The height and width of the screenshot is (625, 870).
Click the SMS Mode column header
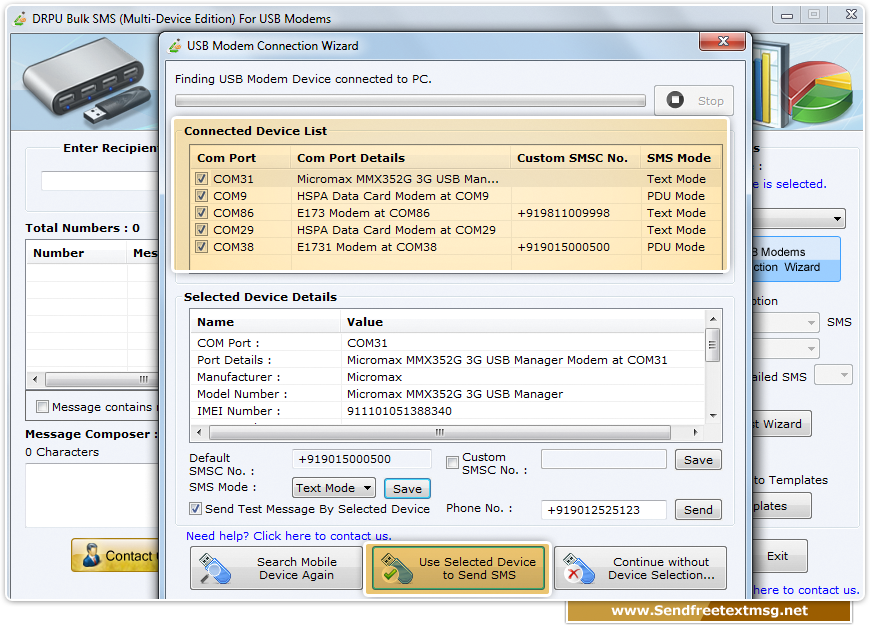coord(678,158)
